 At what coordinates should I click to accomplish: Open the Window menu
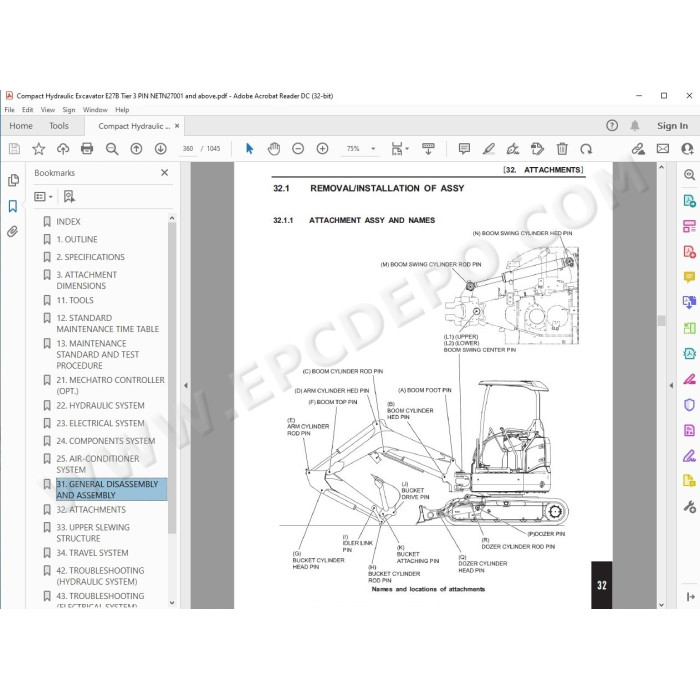pyautogui.click(x=95, y=110)
